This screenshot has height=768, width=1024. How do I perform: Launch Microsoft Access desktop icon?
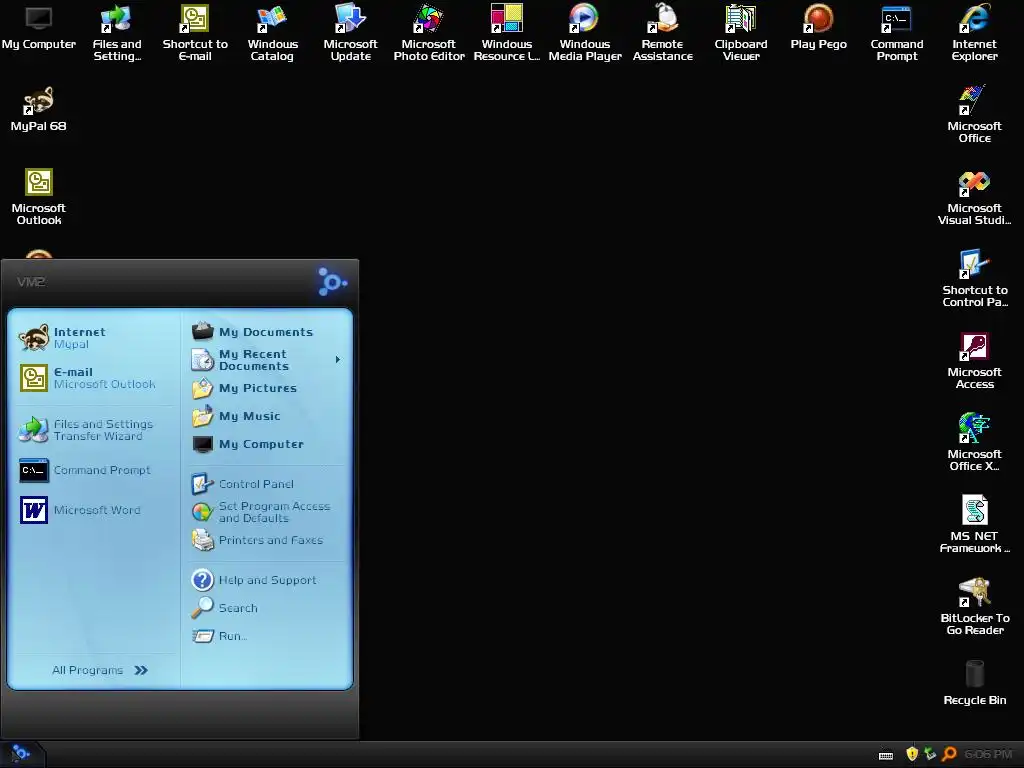[974, 361]
